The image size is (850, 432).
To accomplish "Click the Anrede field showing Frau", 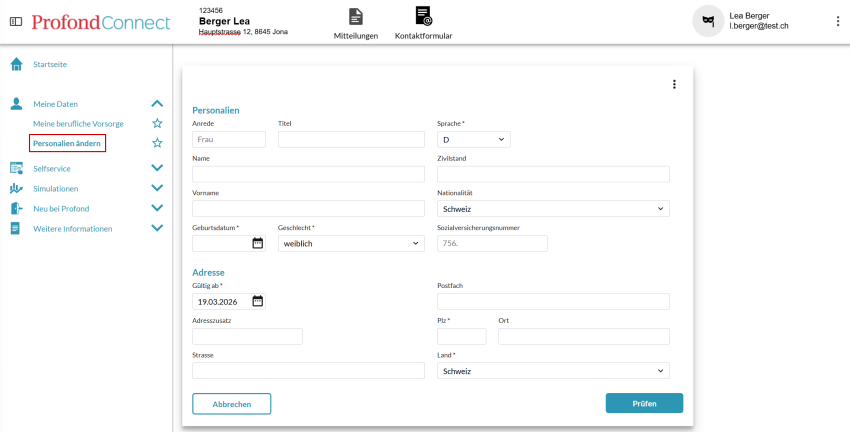I will pos(229,140).
